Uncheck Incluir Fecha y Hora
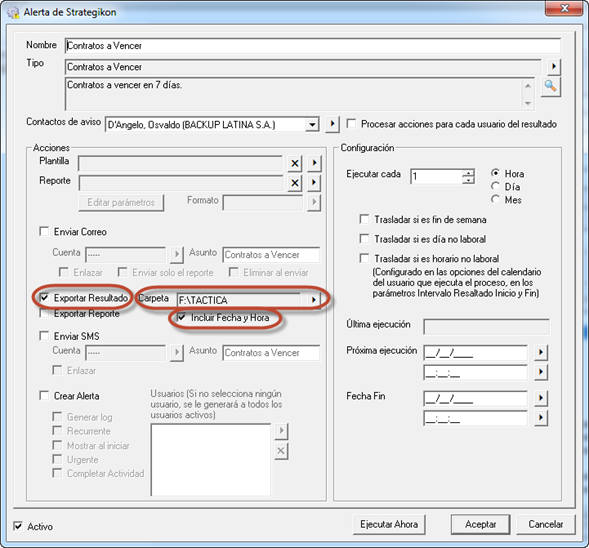 click(181, 317)
